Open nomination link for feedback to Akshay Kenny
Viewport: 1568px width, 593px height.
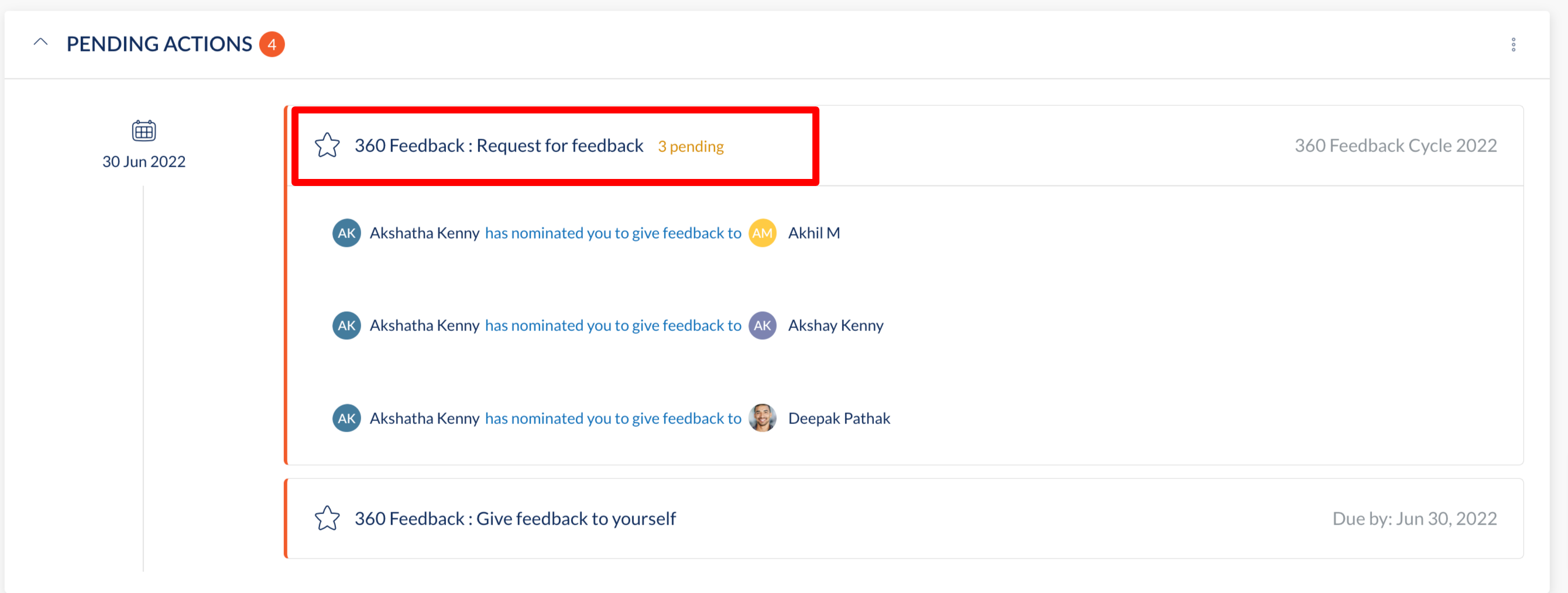613,325
